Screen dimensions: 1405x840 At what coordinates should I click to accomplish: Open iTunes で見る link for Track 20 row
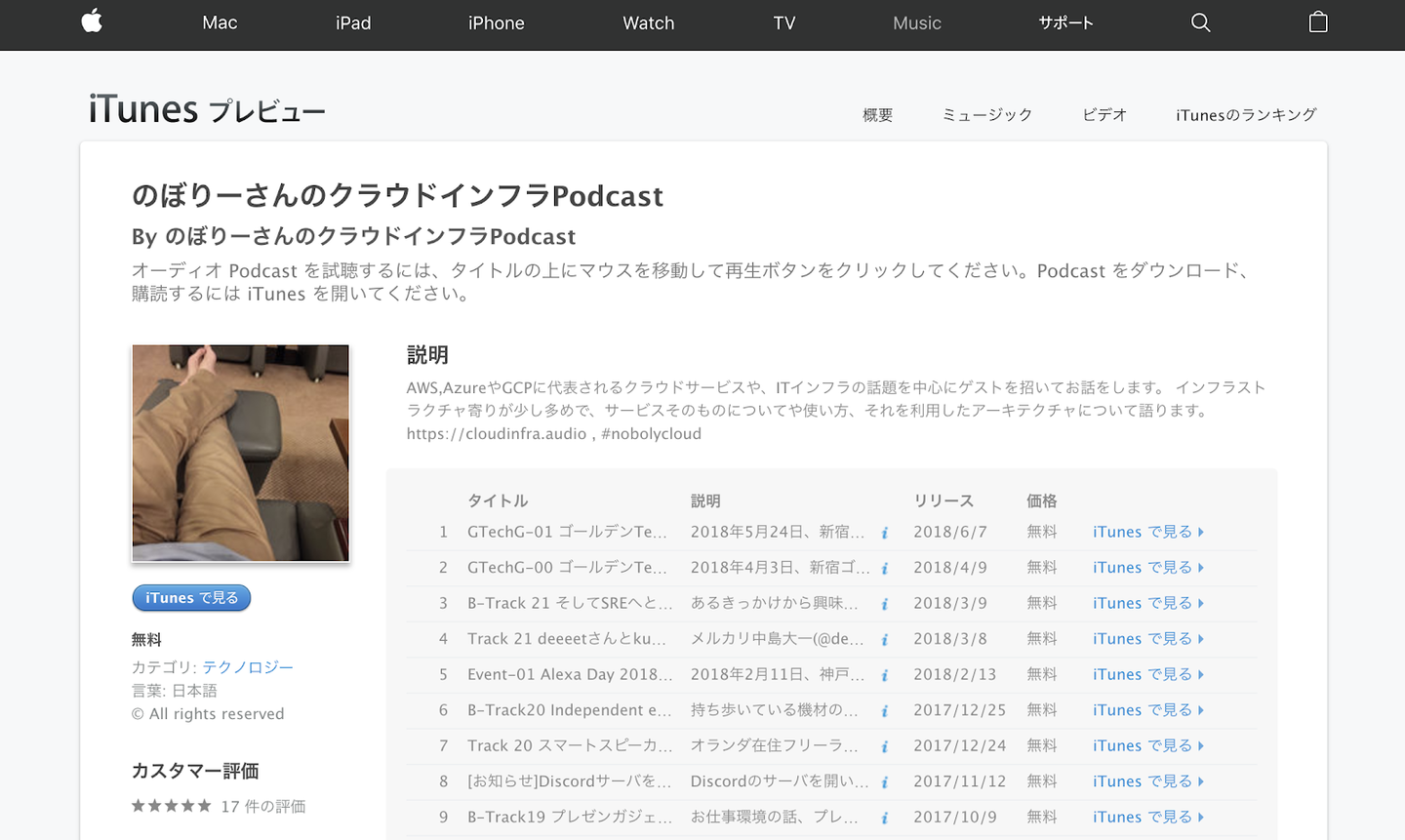coord(1148,745)
